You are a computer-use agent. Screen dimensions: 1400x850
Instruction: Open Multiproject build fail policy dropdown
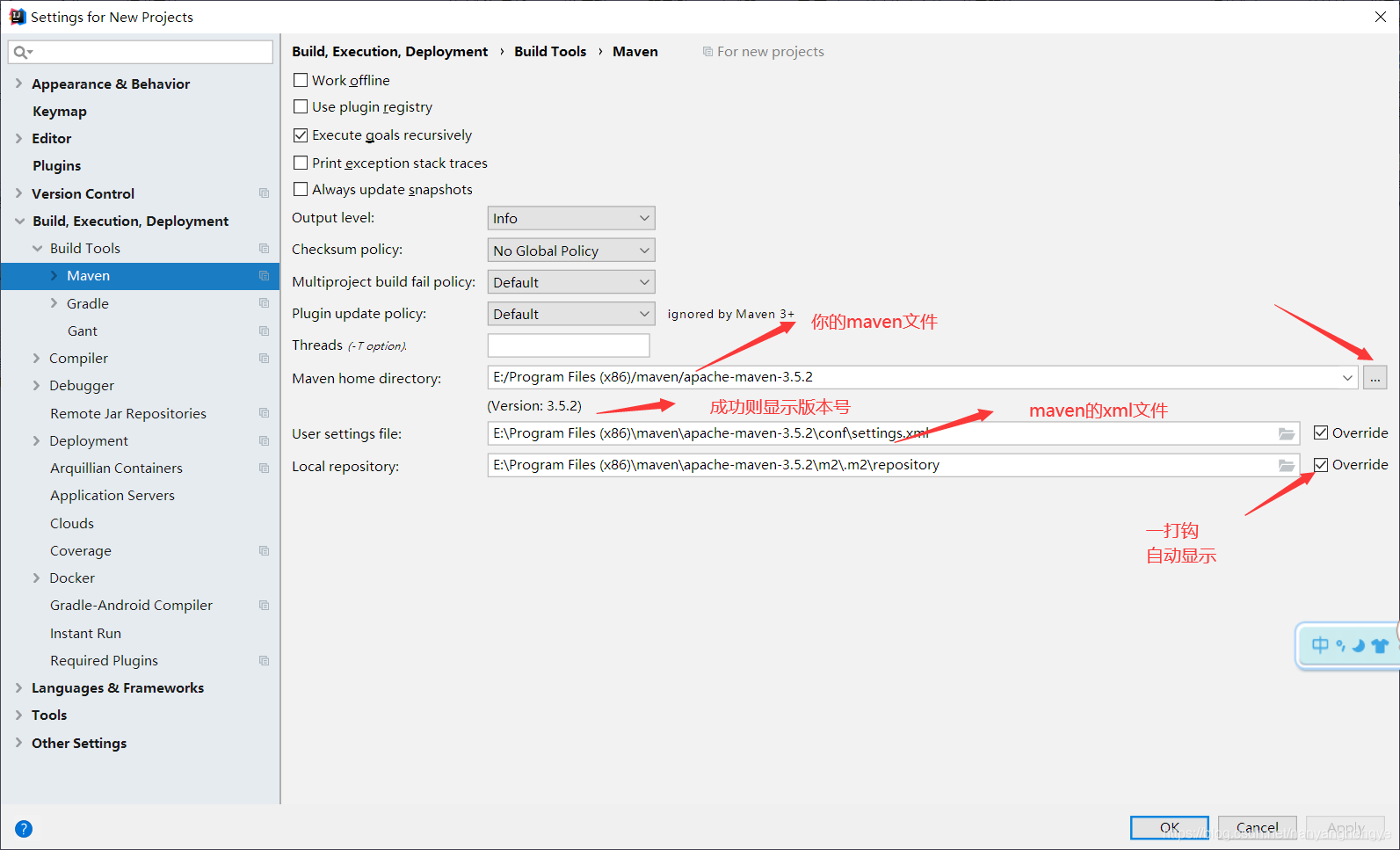pos(571,282)
